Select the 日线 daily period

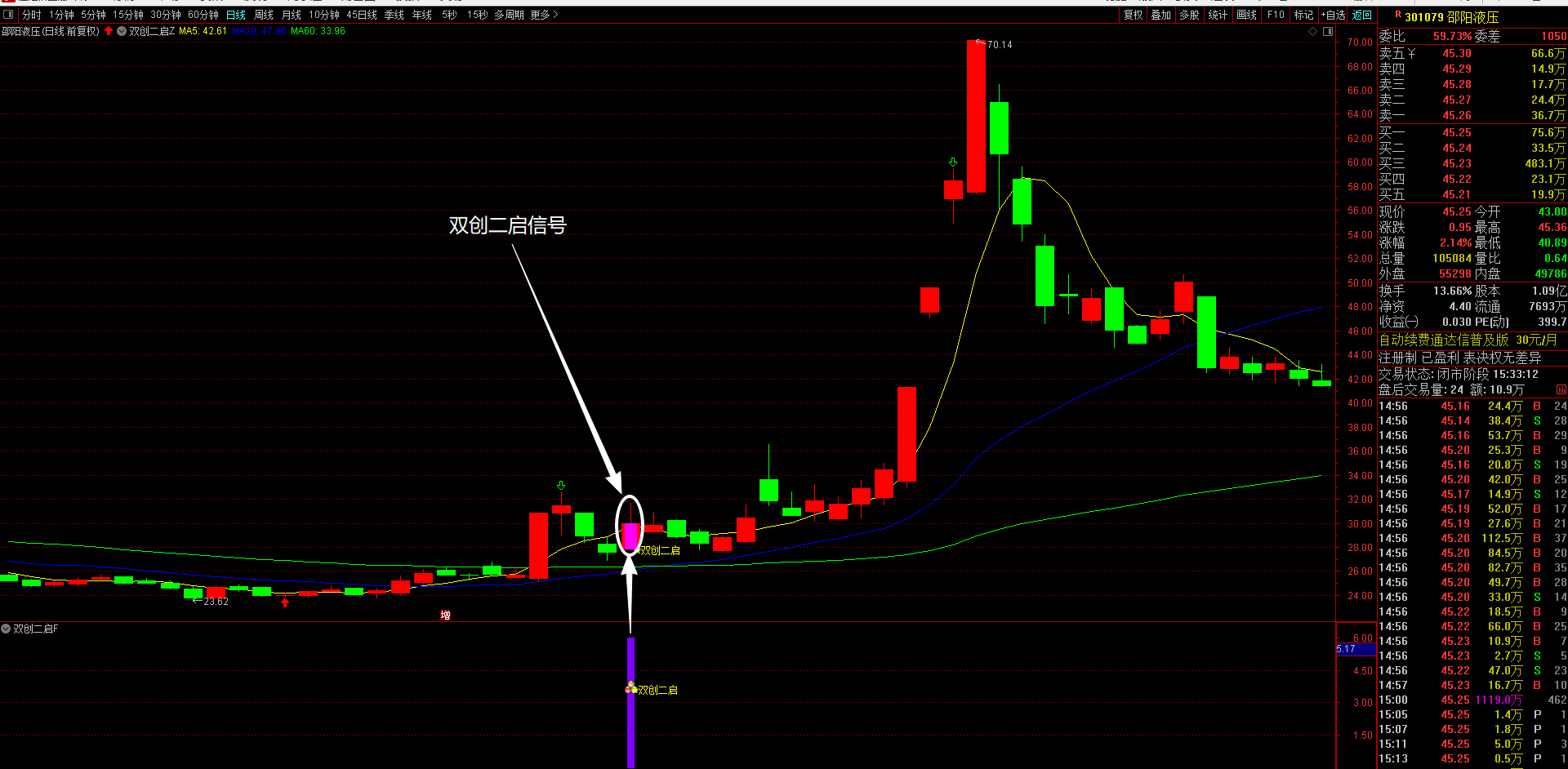coord(236,15)
